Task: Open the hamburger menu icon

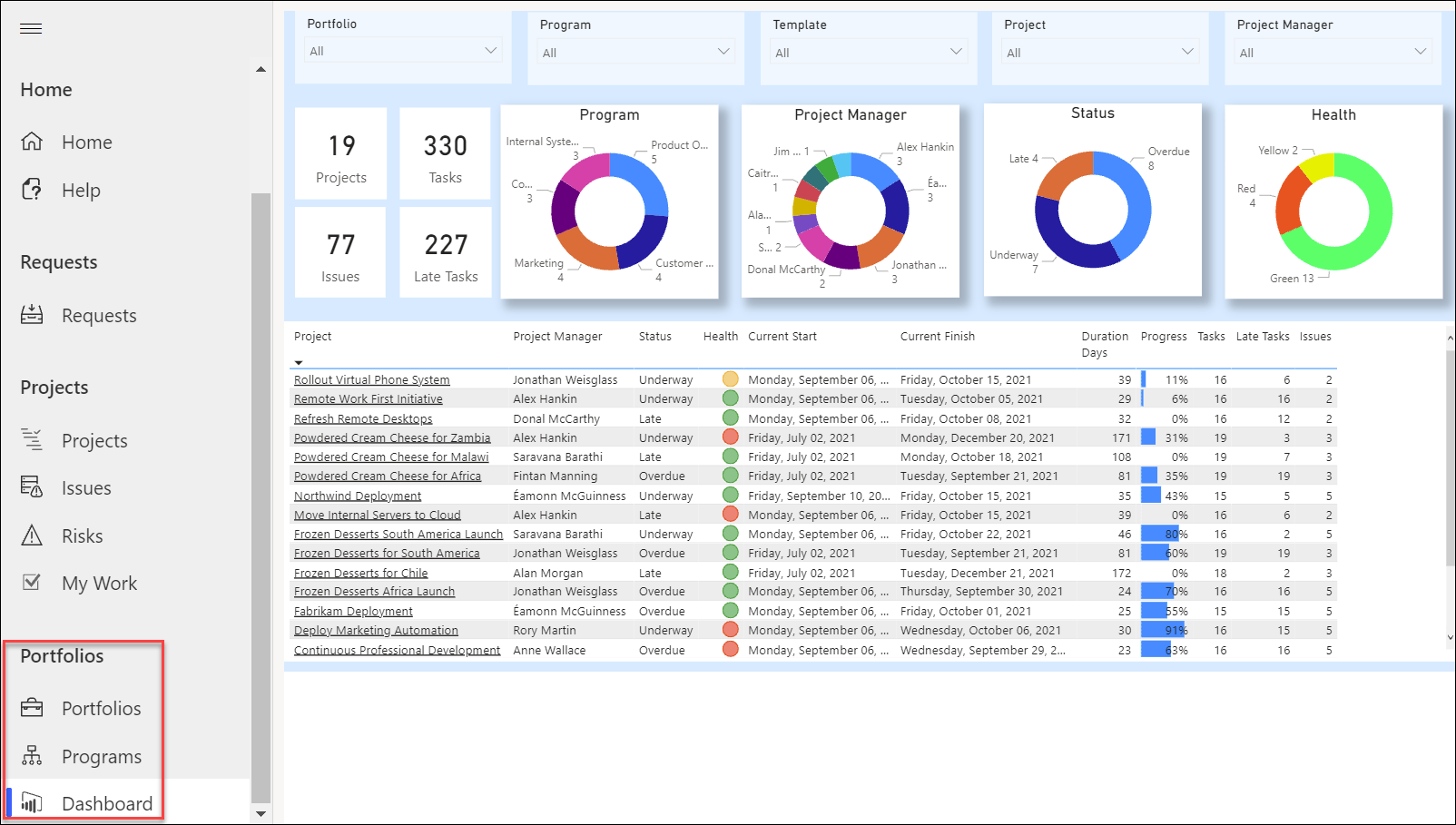Action: click(x=31, y=28)
